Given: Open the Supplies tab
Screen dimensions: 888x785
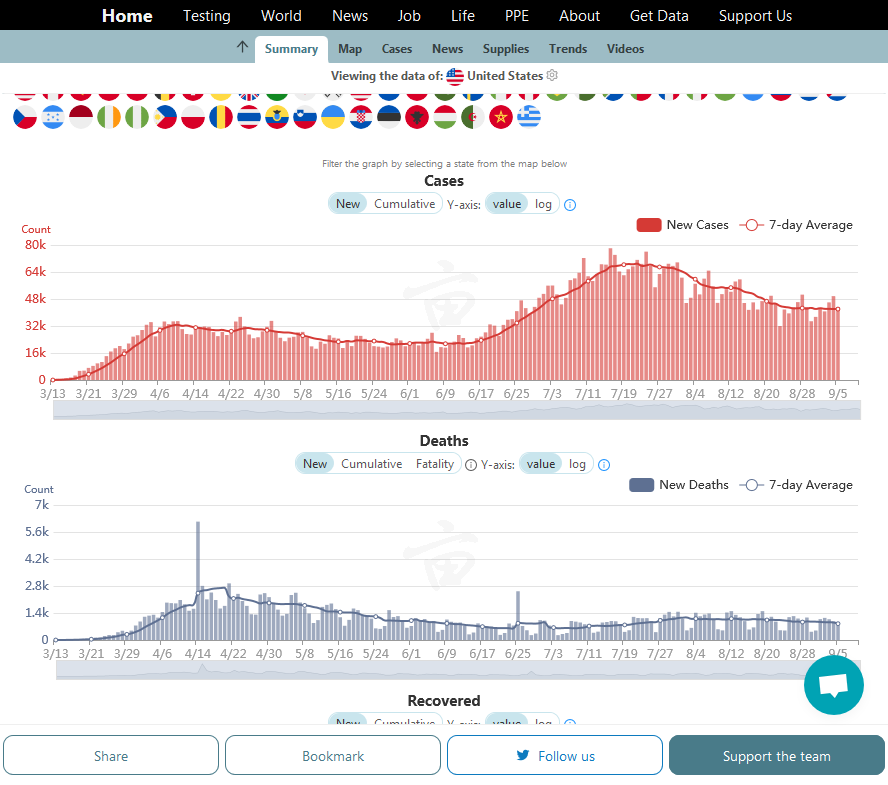Looking at the screenshot, I should click(506, 49).
